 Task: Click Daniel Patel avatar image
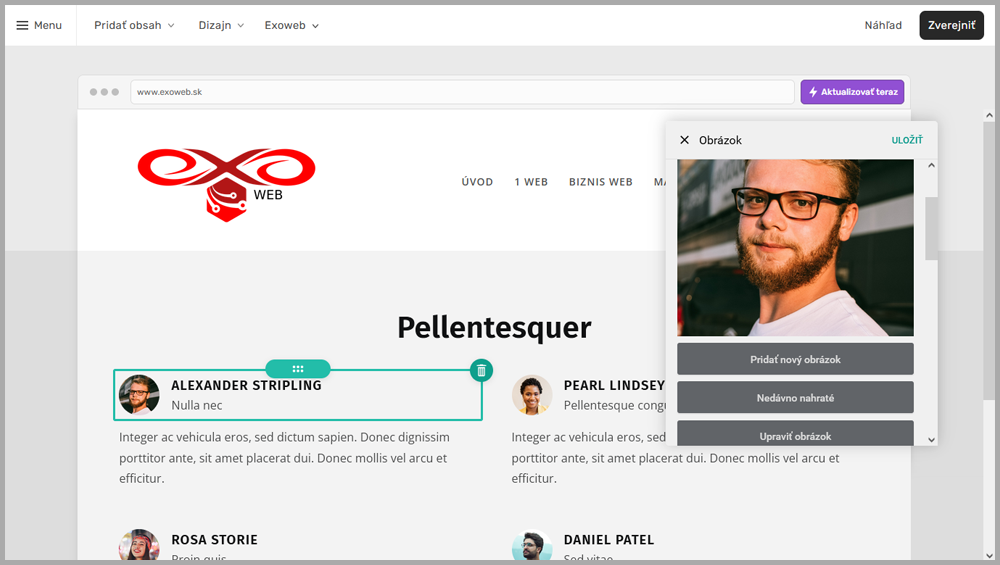(532, 545)
